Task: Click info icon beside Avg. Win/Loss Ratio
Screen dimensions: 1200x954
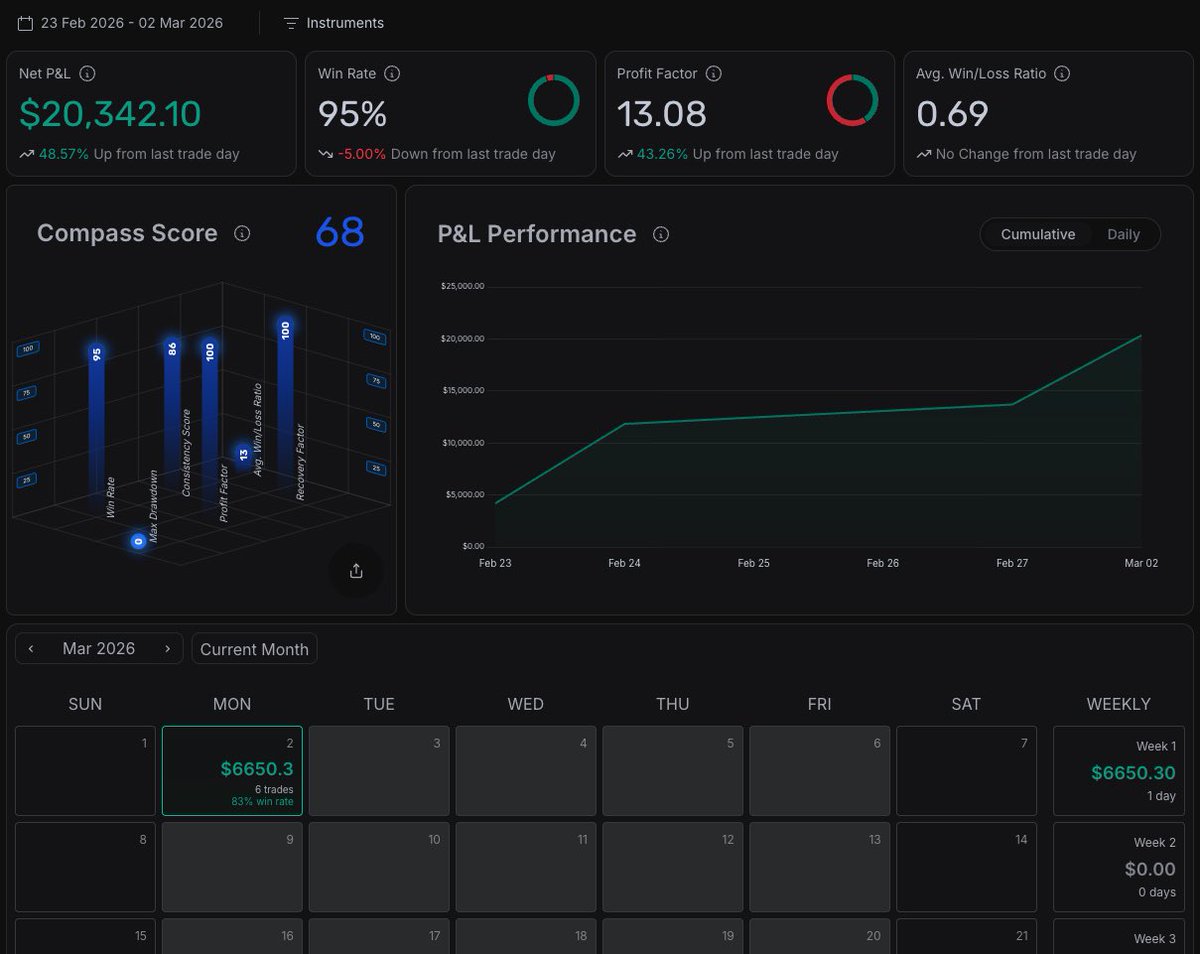Action: (1062, 73)
